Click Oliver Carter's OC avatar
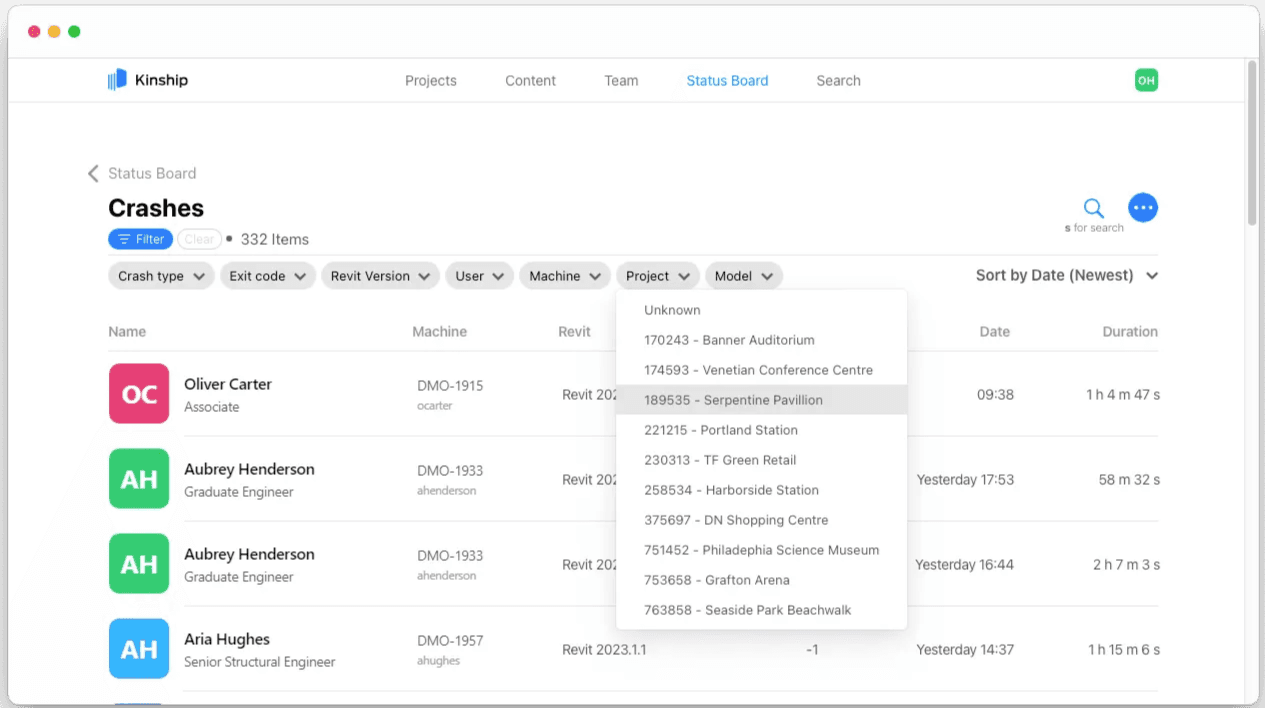 pos(139,394)
